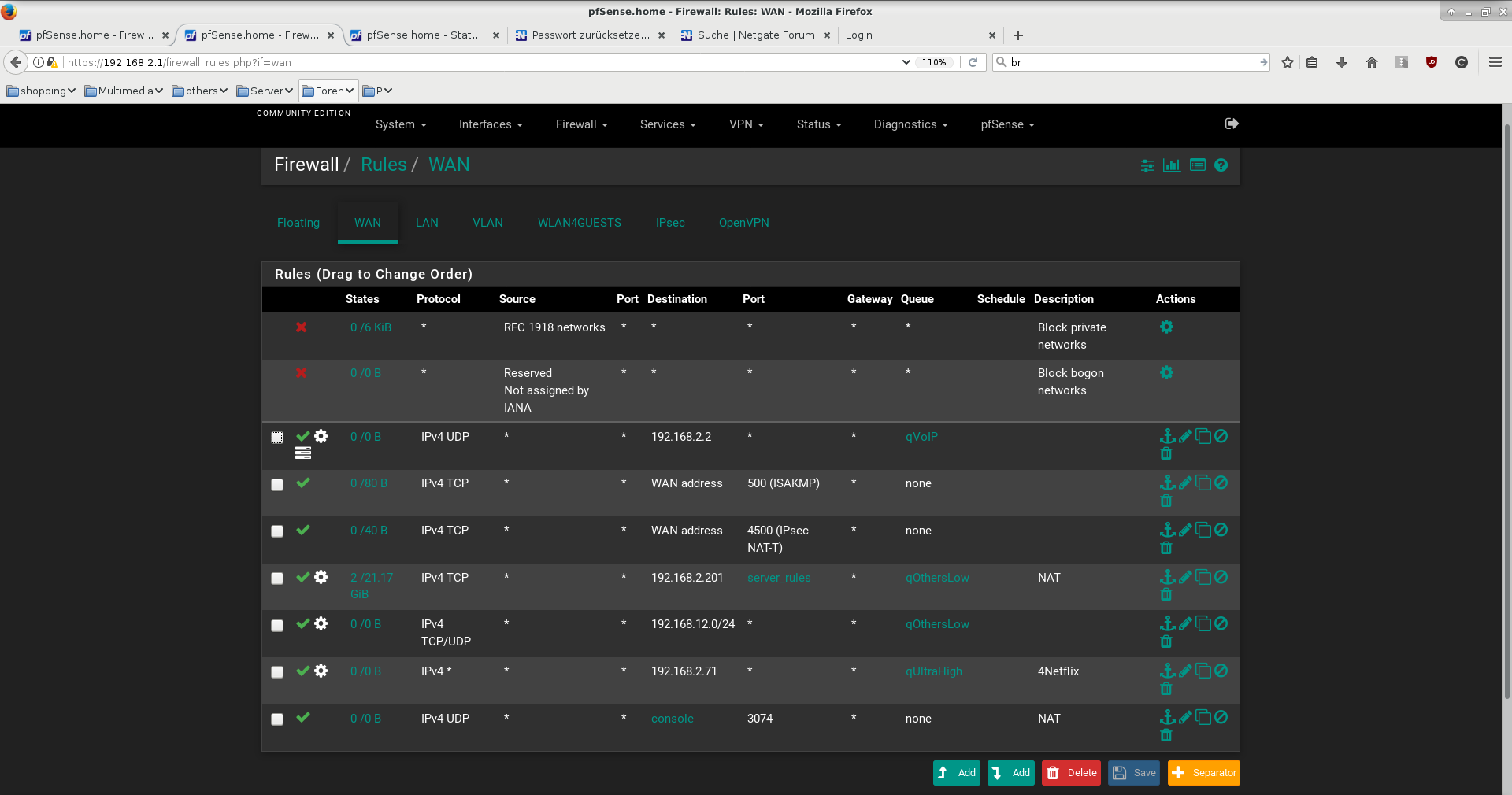The width and height of the screenshot is (1512, 795).
Task: Edit the 192.168.2.2 qVoIP rule with pencil
Action: pos(1185,436)
